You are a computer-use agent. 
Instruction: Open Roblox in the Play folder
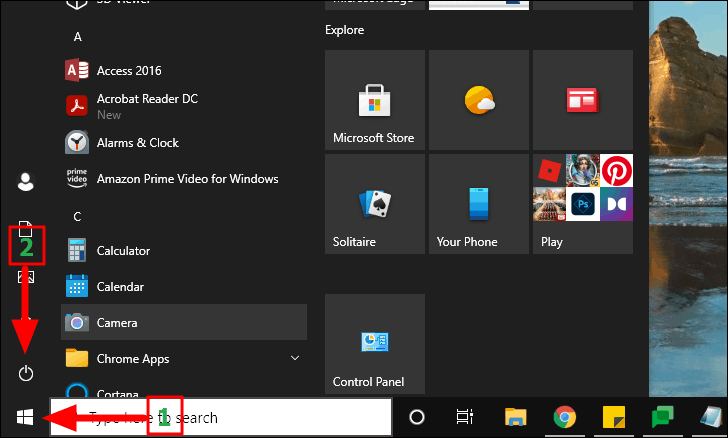(x=549, y=170)
